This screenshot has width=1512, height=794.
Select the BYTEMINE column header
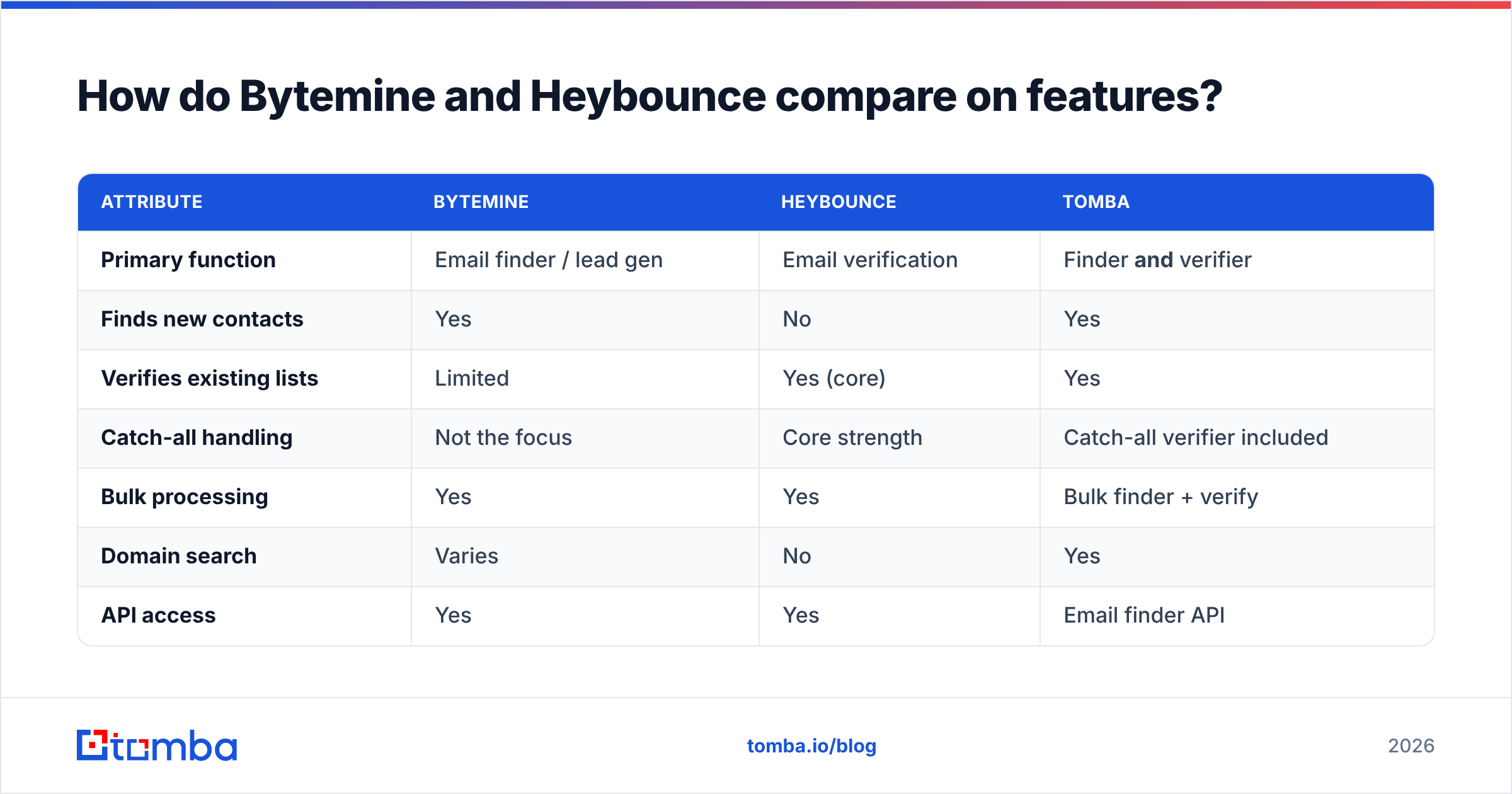(481, 202)
